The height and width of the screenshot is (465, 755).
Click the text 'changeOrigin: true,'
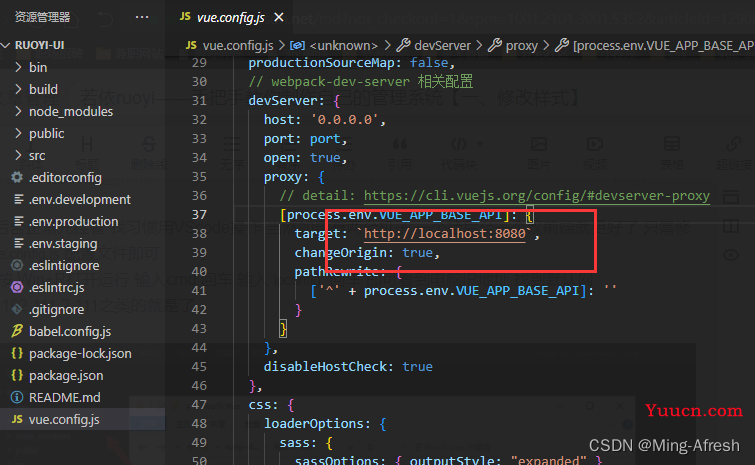[367, 253]
